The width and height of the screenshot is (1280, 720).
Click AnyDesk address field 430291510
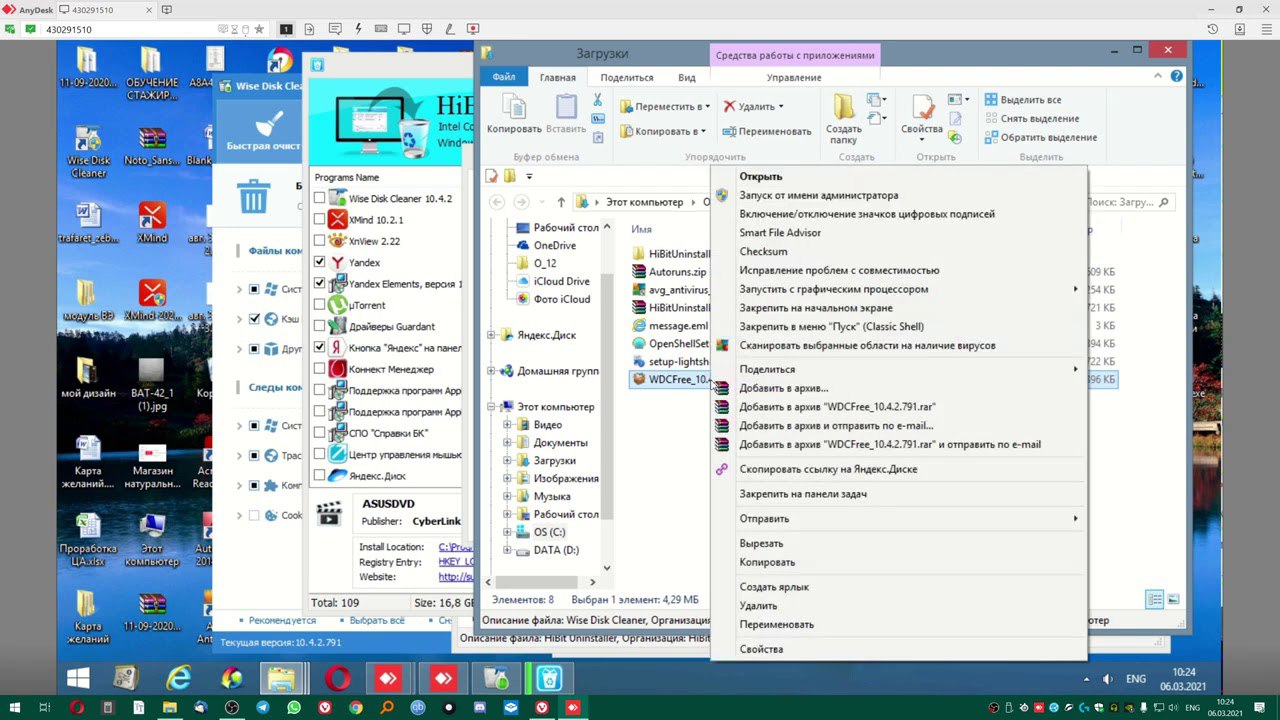[143, 29]
